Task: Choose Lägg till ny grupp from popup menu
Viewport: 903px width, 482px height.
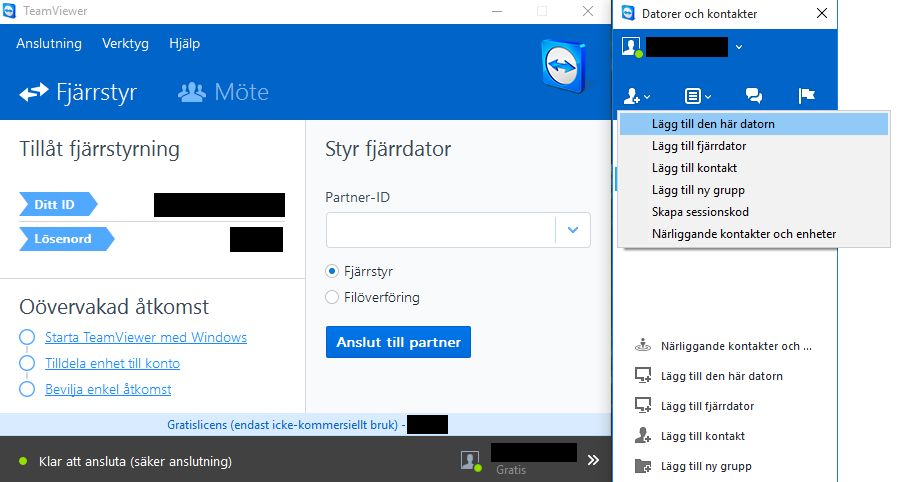Action: (754, 189)
